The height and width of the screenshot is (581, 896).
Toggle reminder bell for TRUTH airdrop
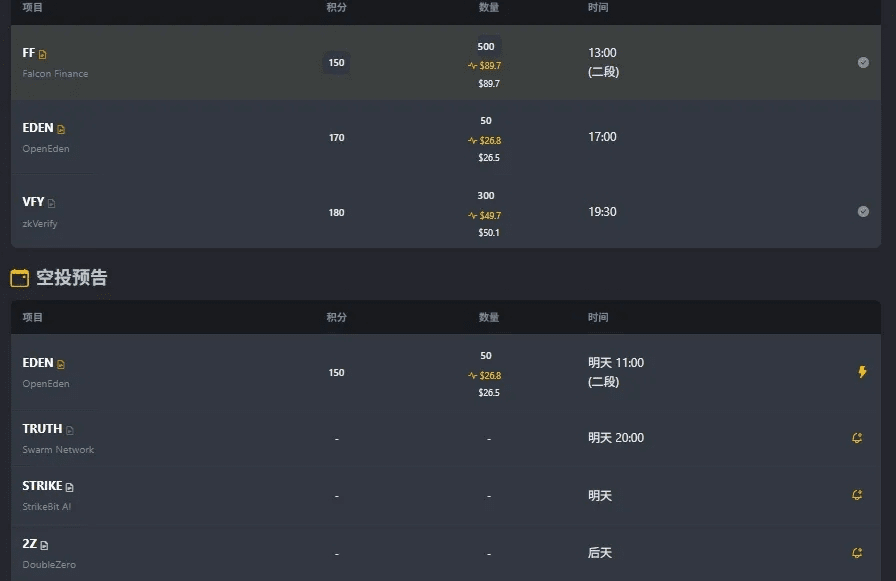pyautogui.click(x=857, y=438)
